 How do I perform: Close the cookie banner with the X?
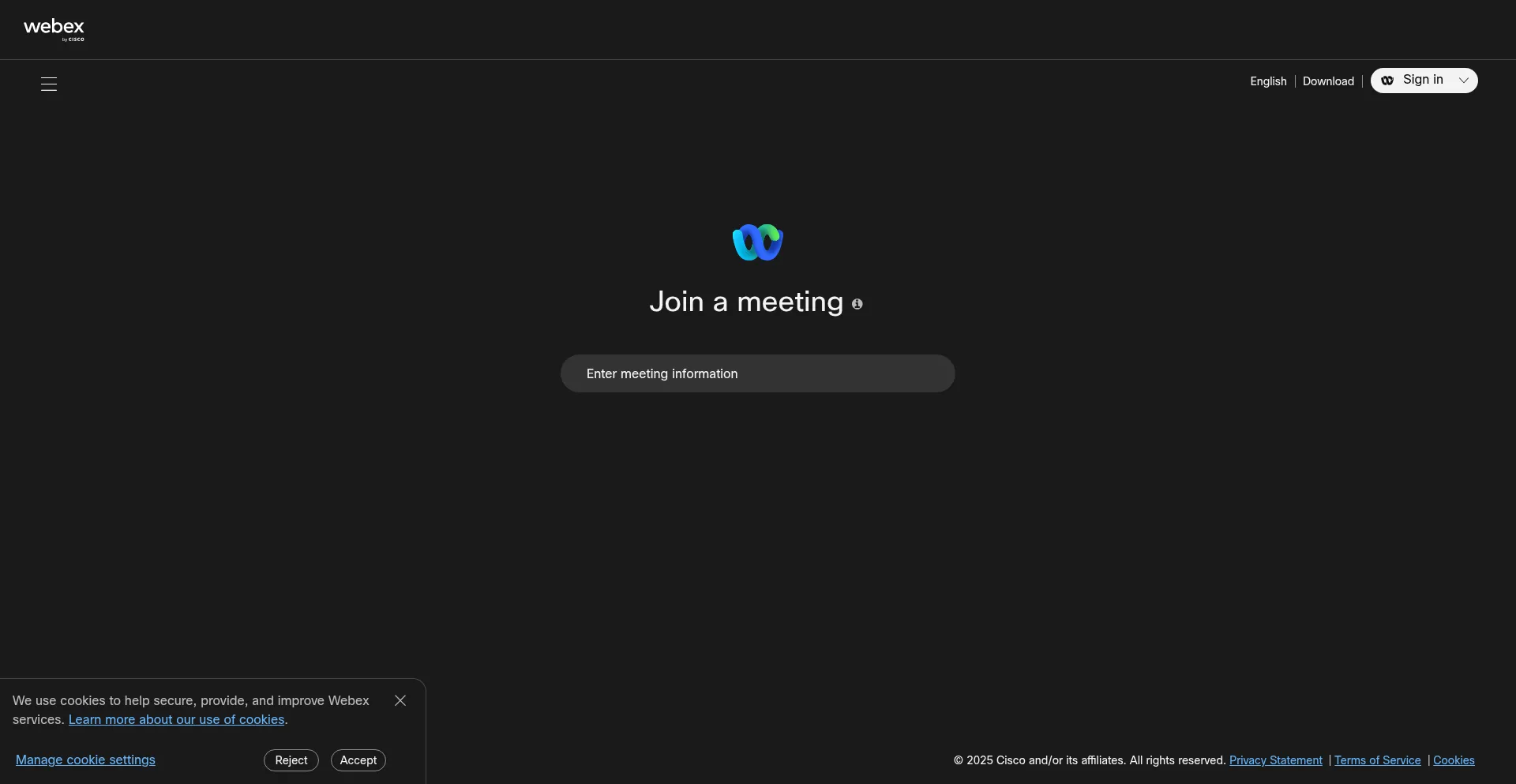[400, 701]
